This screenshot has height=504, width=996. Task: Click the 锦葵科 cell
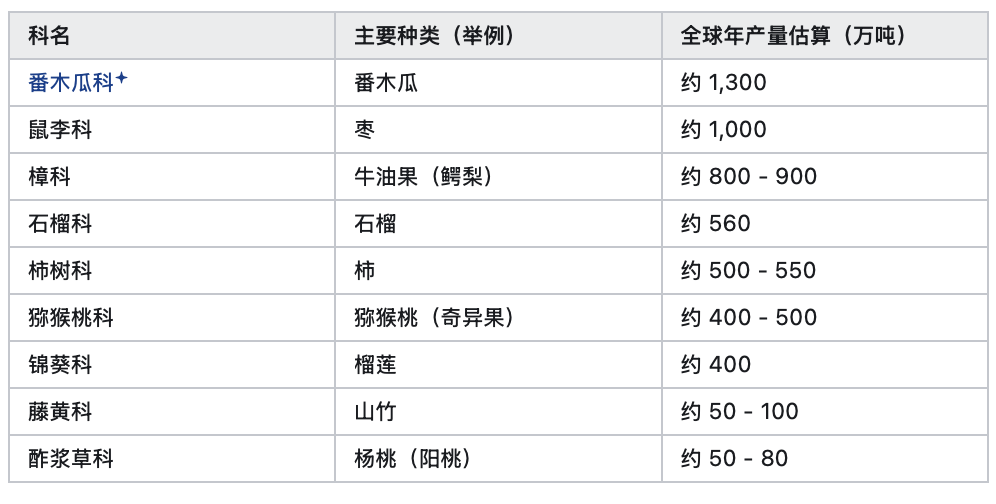click(x=172, y=365)
